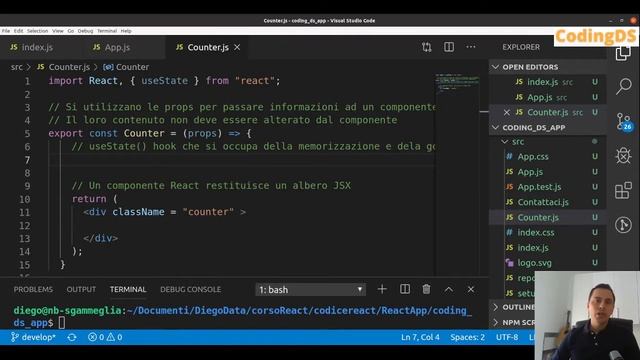This screenshot has width=640, height=360.
Task: Select index.js in Open Editors list
Action: click(547, 82)
